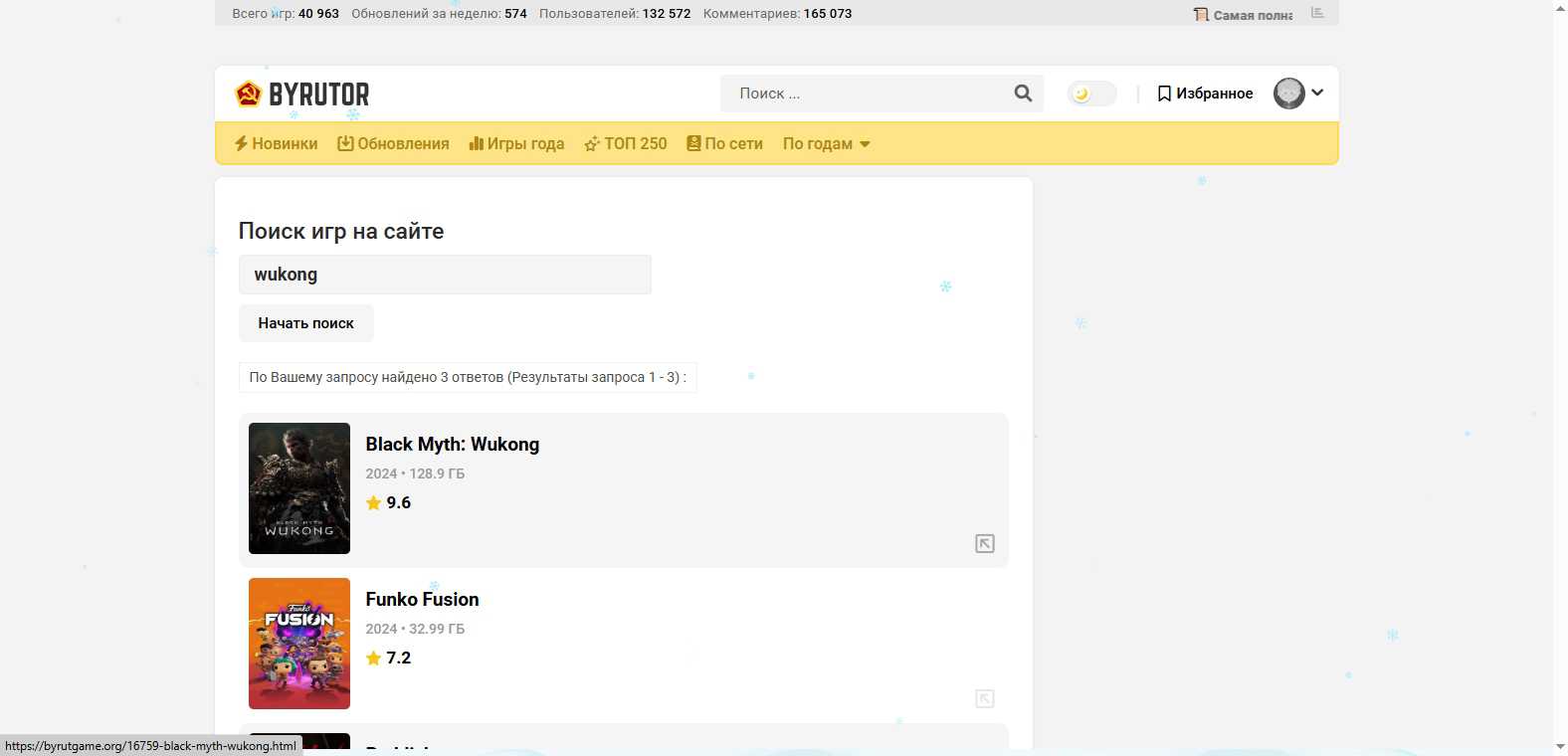The height and width of the screenshot is (756, 1568).
Task: Open the Новинки menu item
Action: [276, 143]
